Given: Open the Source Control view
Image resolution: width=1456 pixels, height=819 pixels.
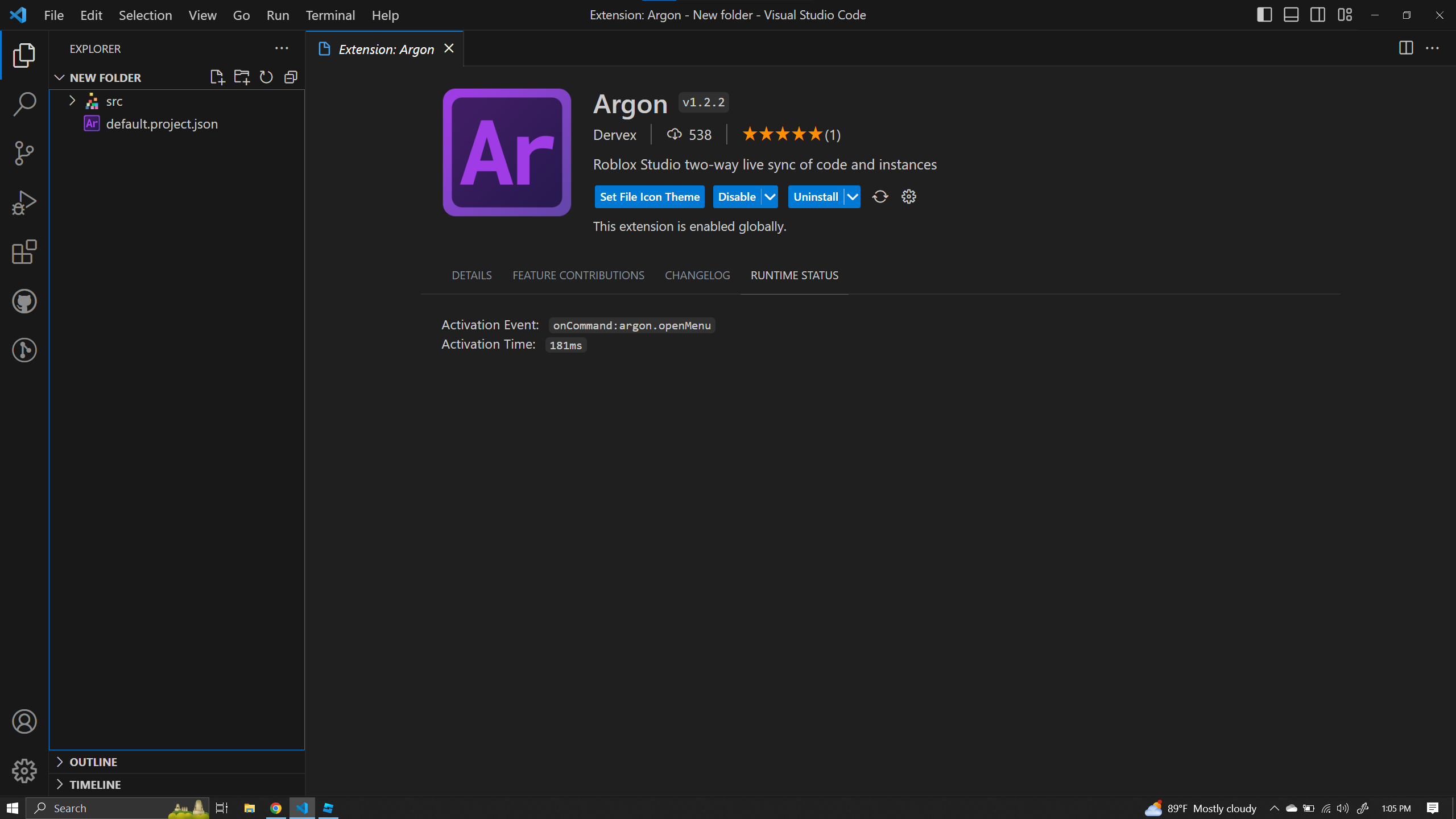Looking at the screenshot, I should 24,152.
